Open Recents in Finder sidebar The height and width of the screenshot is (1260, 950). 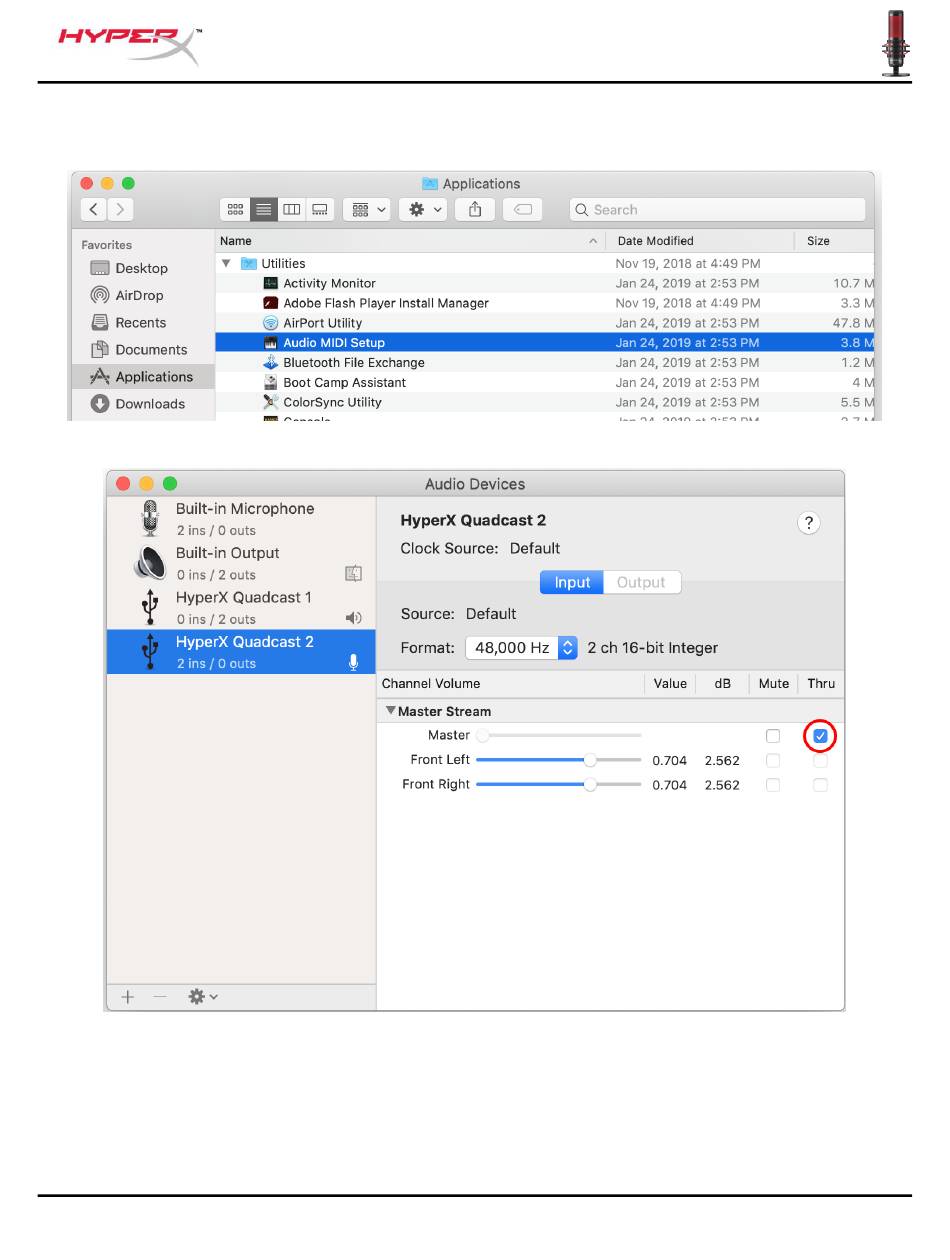[141, 322]
